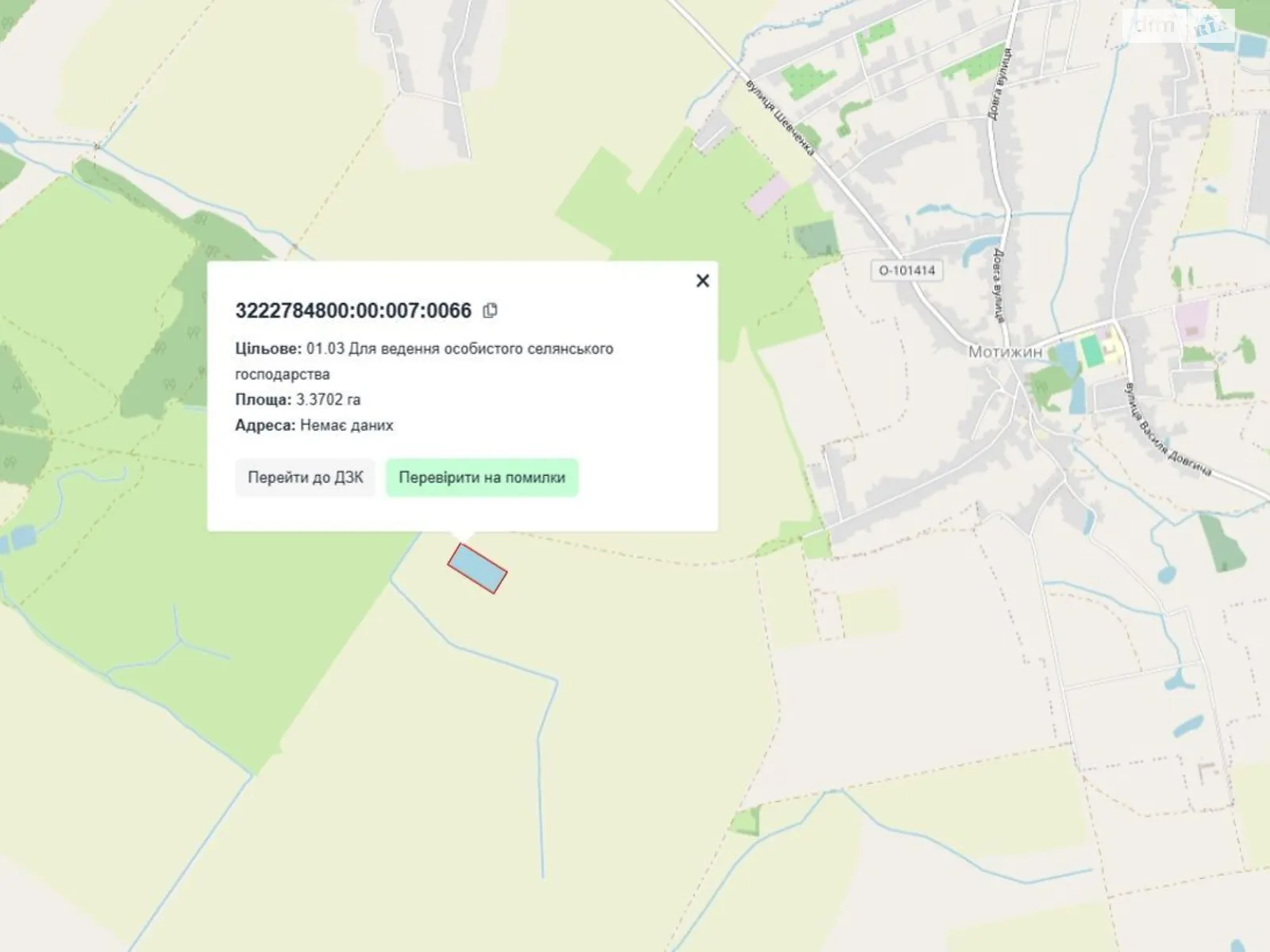
Task: Click the green sports field in Мотижин center
Action: (1092, 351)
